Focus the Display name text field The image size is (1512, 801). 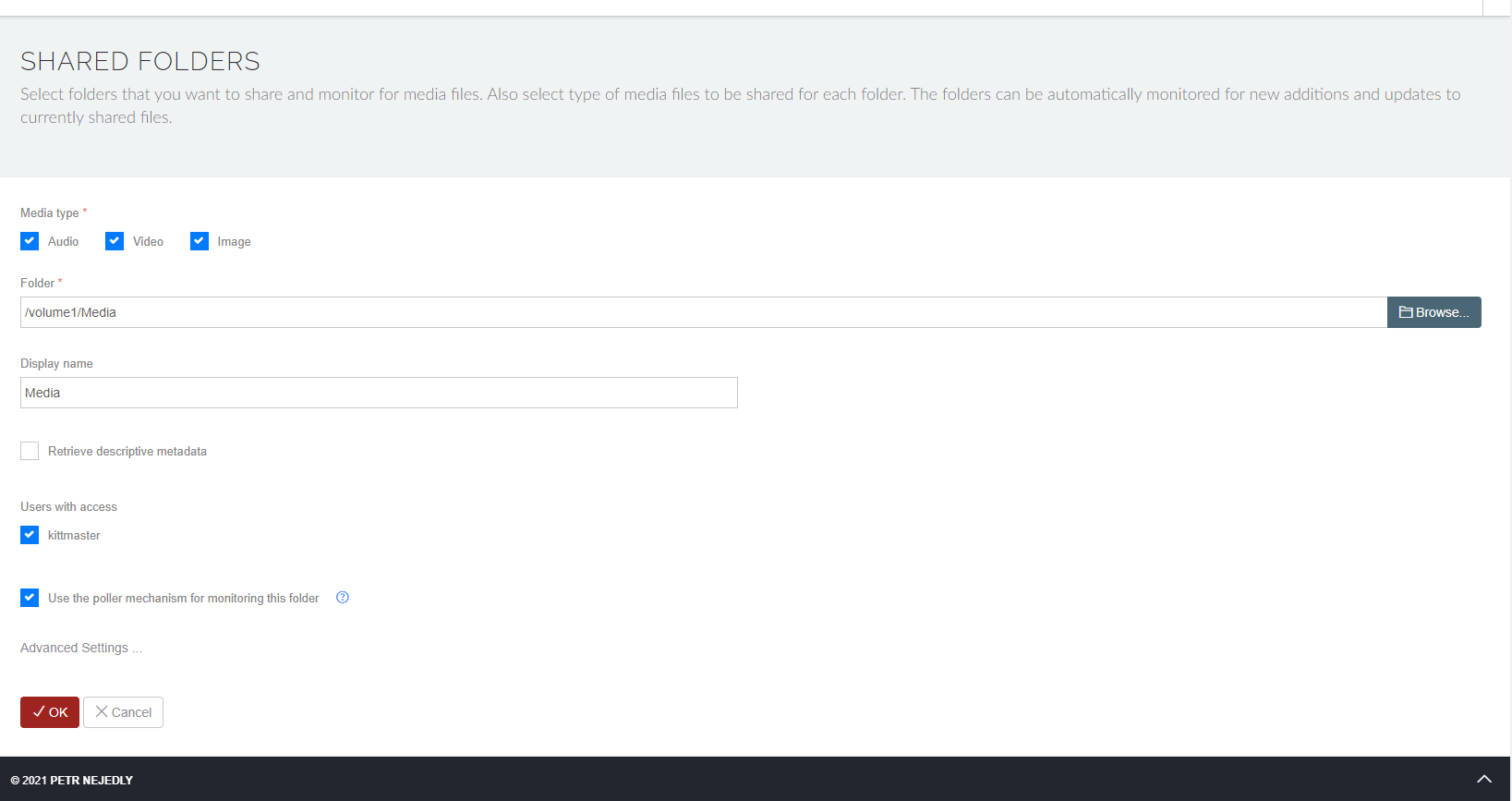click(x=379, y=393)
